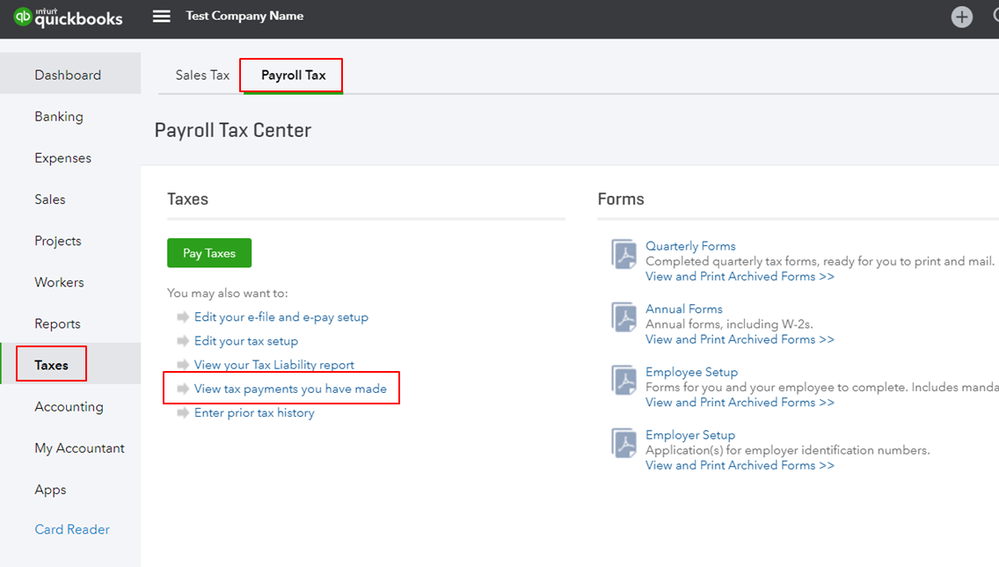The width and height of the screenshot is (999, 567).
Task: Click the Quarterly Forms PDF icon
Action: tap(624, 255)
